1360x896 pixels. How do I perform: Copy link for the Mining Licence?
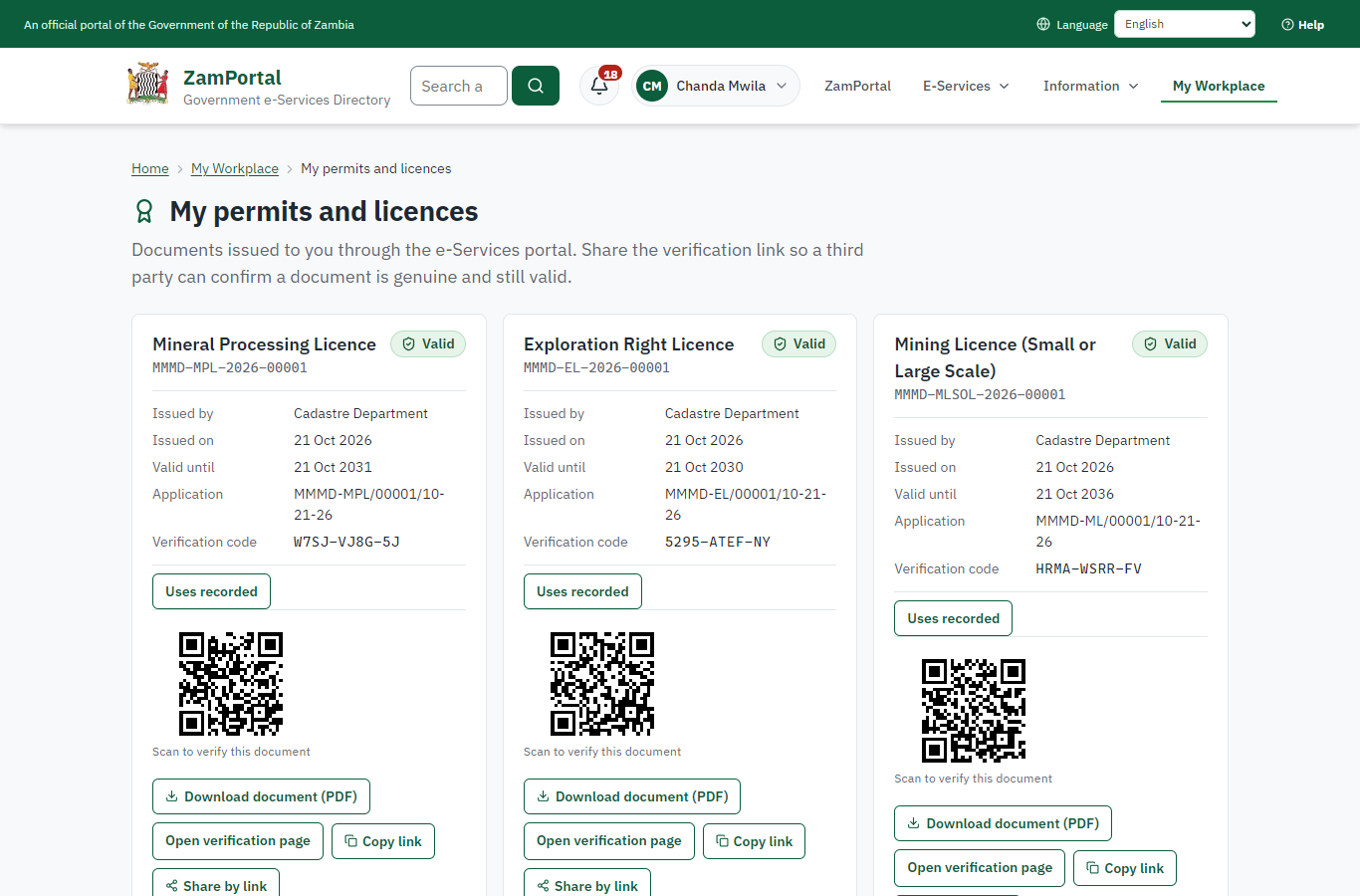point(1125,868)
